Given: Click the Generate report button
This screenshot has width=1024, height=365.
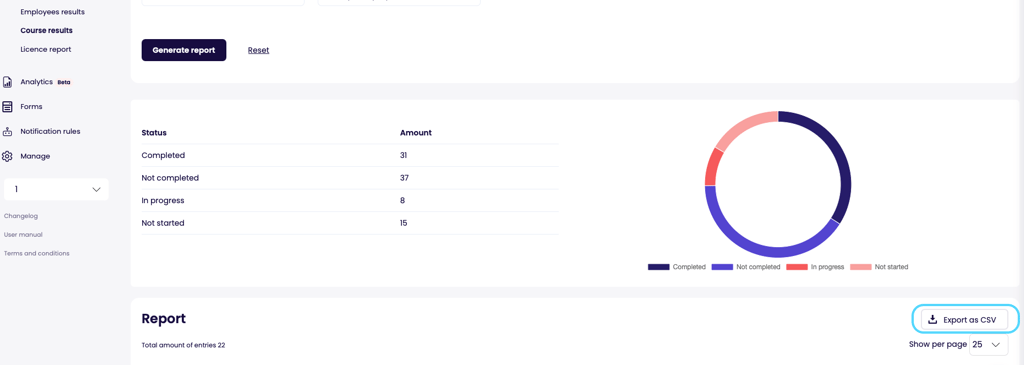Looking at the screenshot, I should (184, 50).
